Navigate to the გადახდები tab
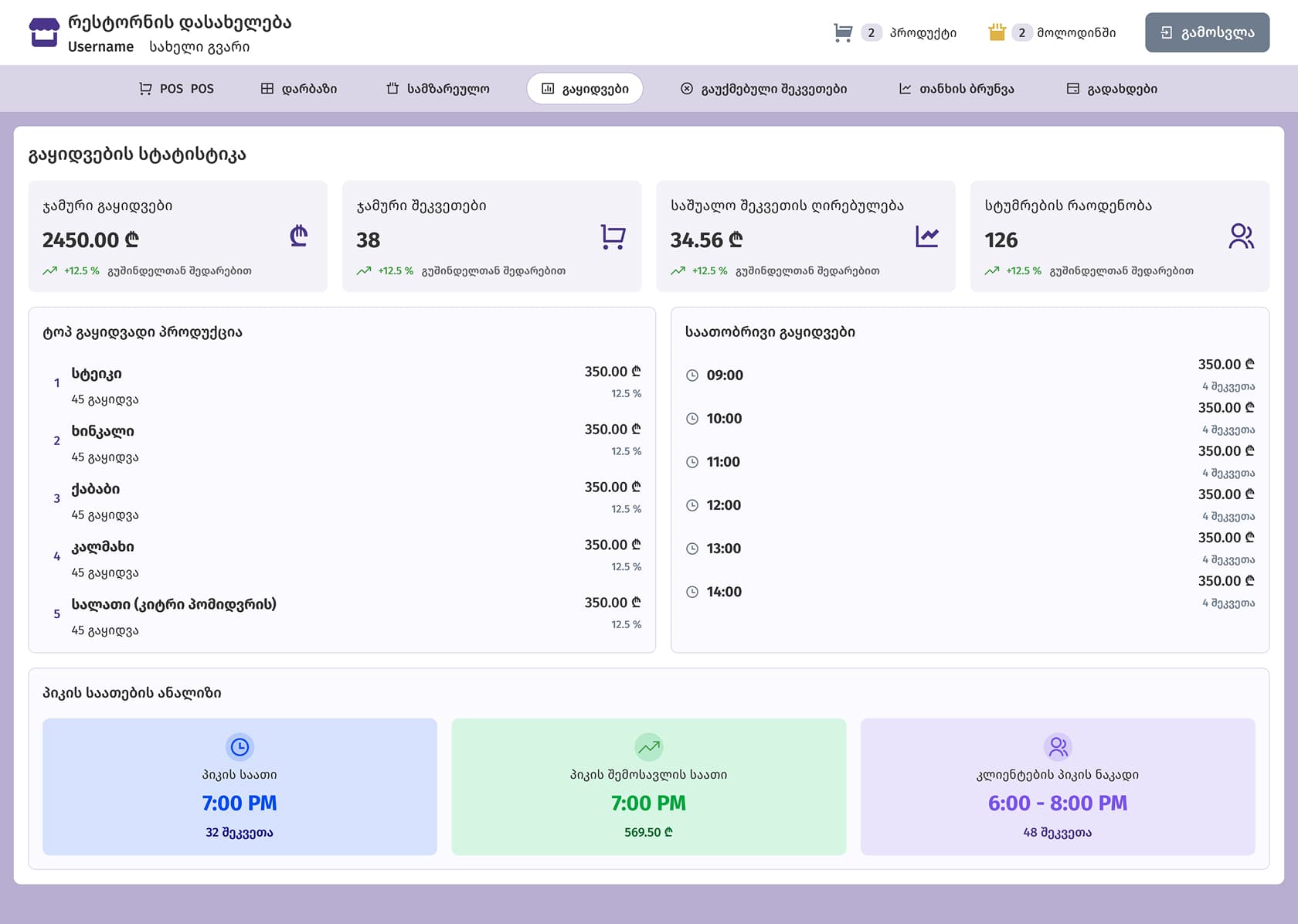 pyautogui.click(x=1112, y=89)
